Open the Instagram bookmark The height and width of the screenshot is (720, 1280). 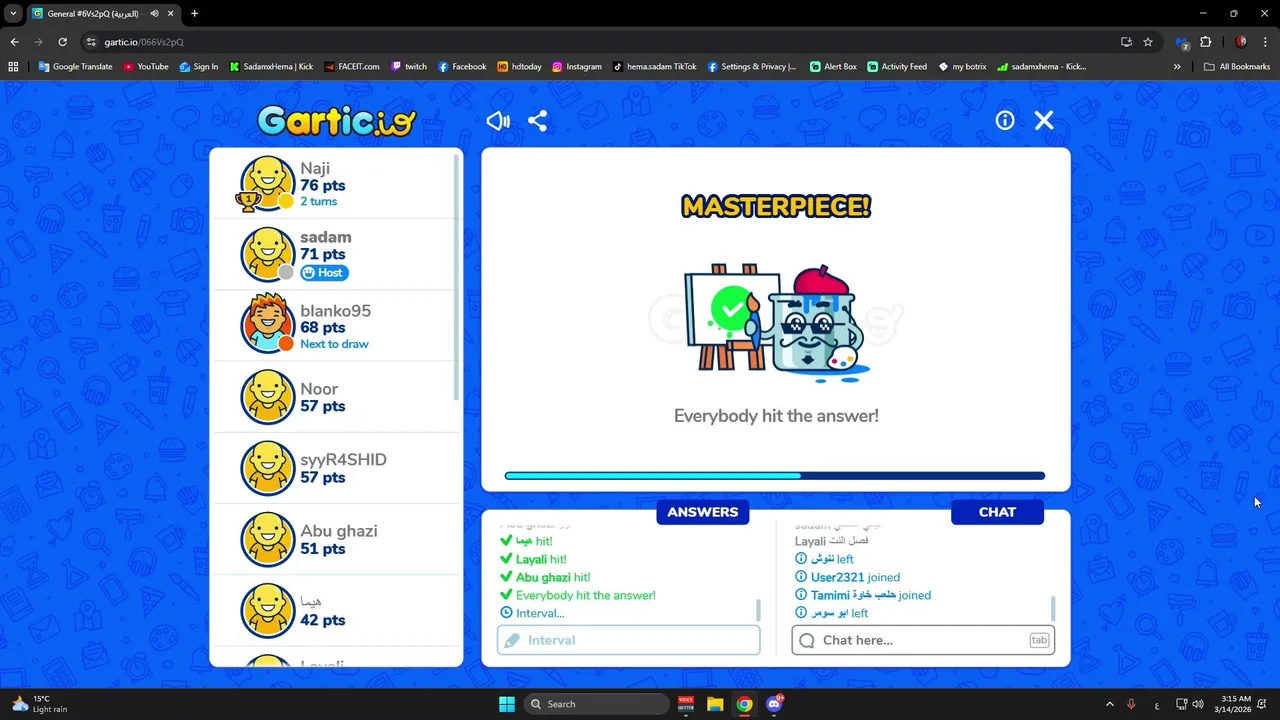tap(577, 67)
